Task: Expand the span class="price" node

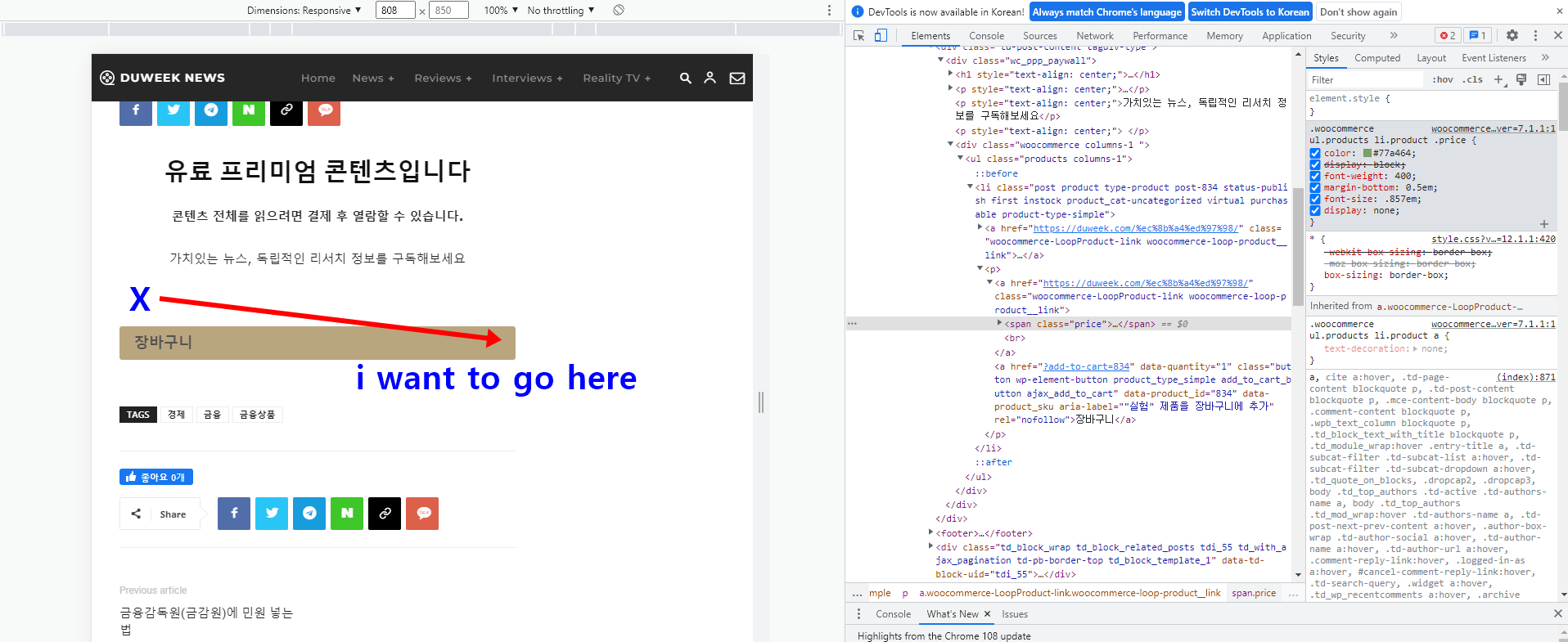Action: coord(999,324)
